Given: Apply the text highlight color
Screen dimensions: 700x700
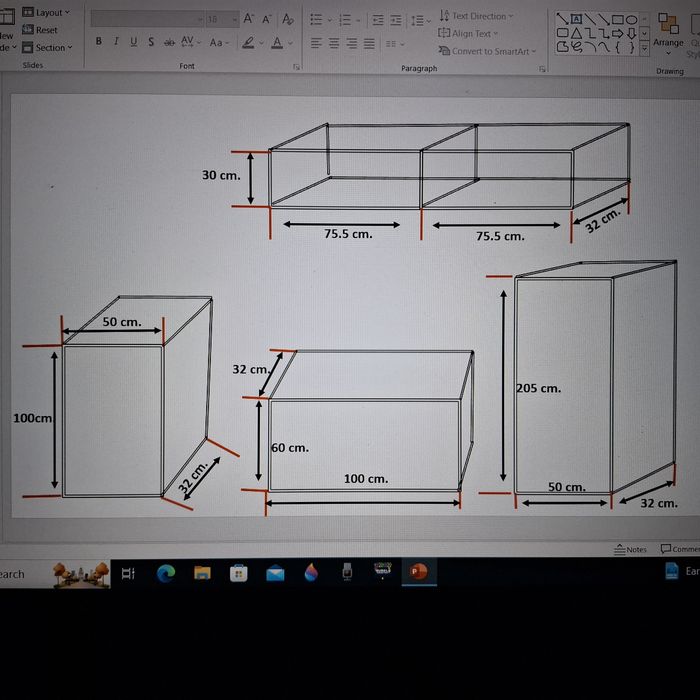Looking at the screenshot, I should 248,43.
